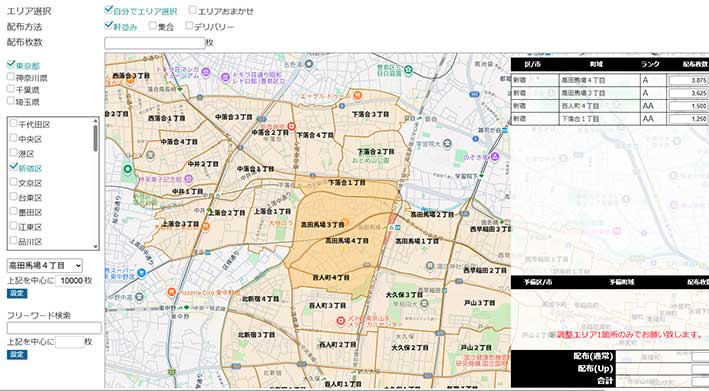Image resolution: width=709 pixels, height=391 pixels.
Task: Click the blue supermarket pin near 東中野店
Action: (142, 273)
